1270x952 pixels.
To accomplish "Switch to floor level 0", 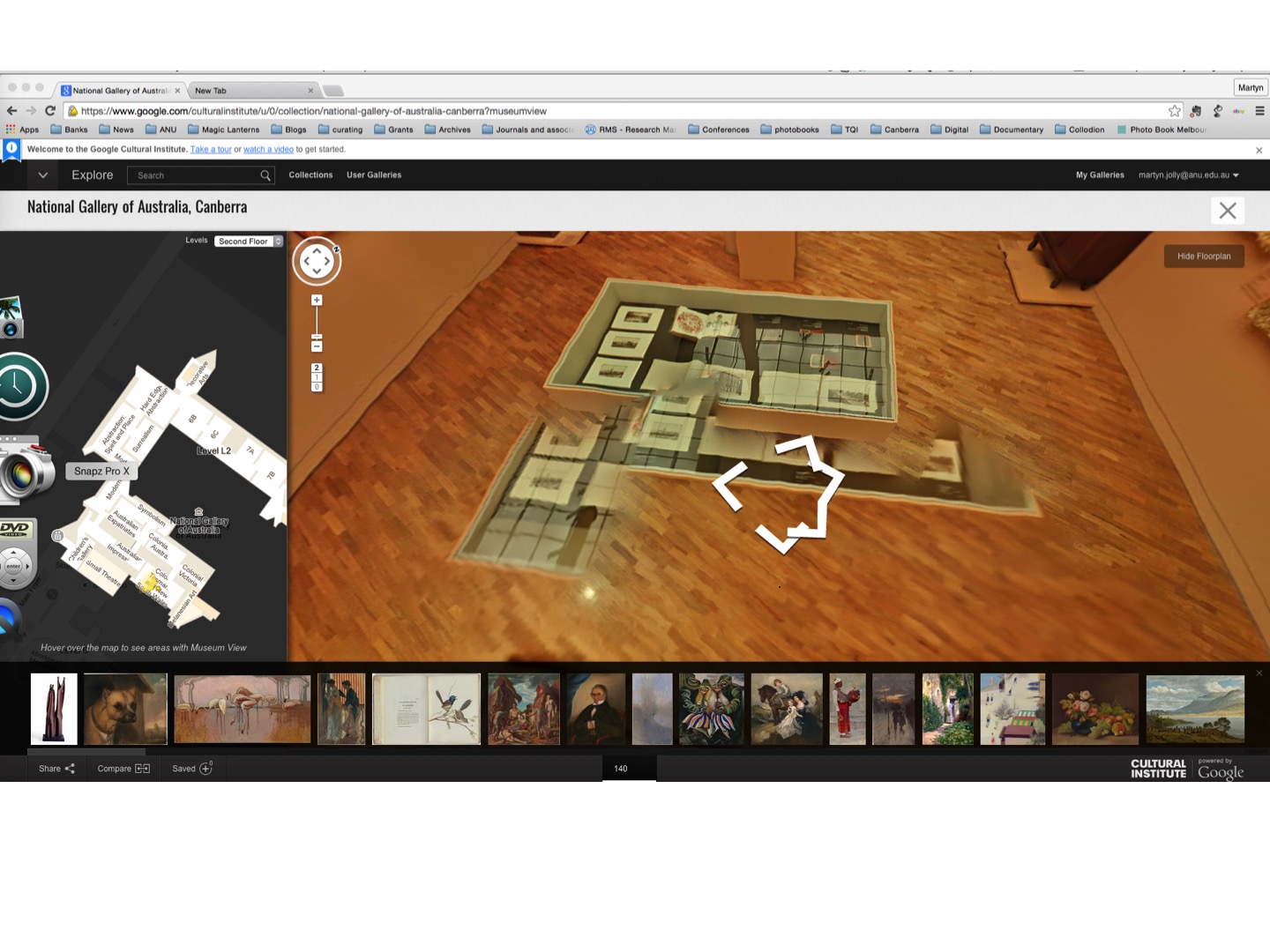I will (317, 387).
